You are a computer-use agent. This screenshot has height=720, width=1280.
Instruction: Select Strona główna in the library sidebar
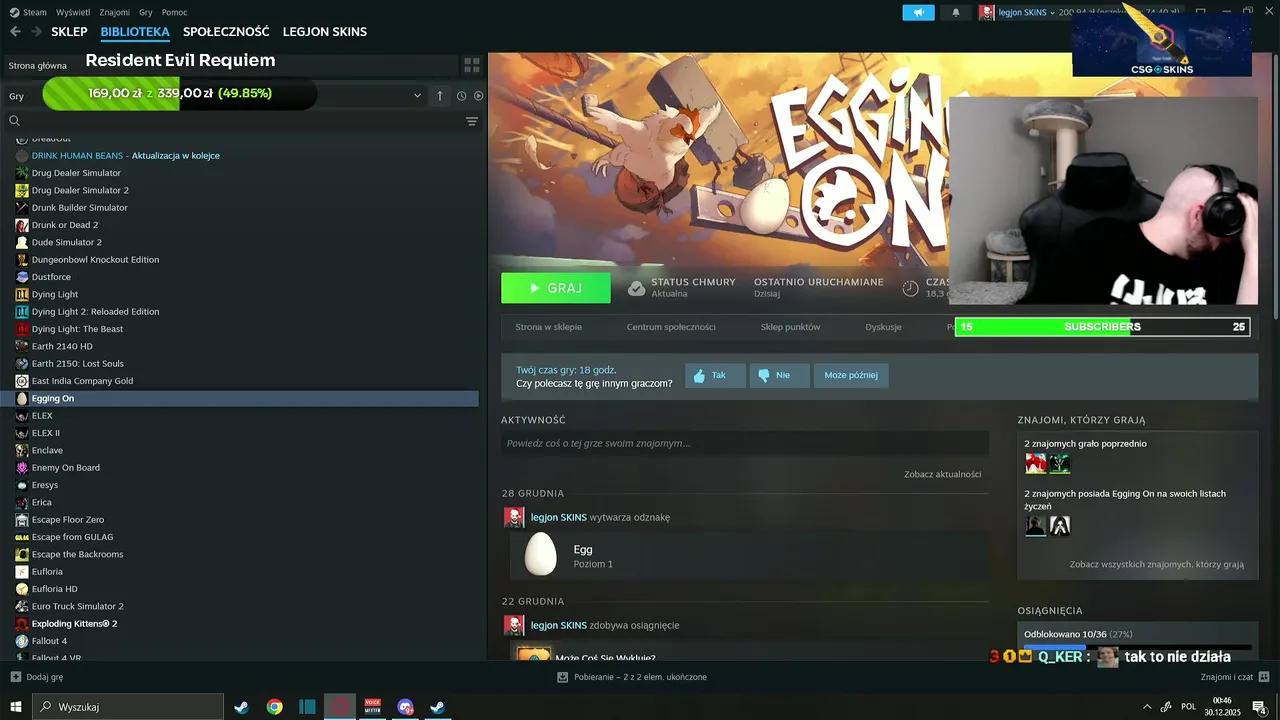[38, 65]
